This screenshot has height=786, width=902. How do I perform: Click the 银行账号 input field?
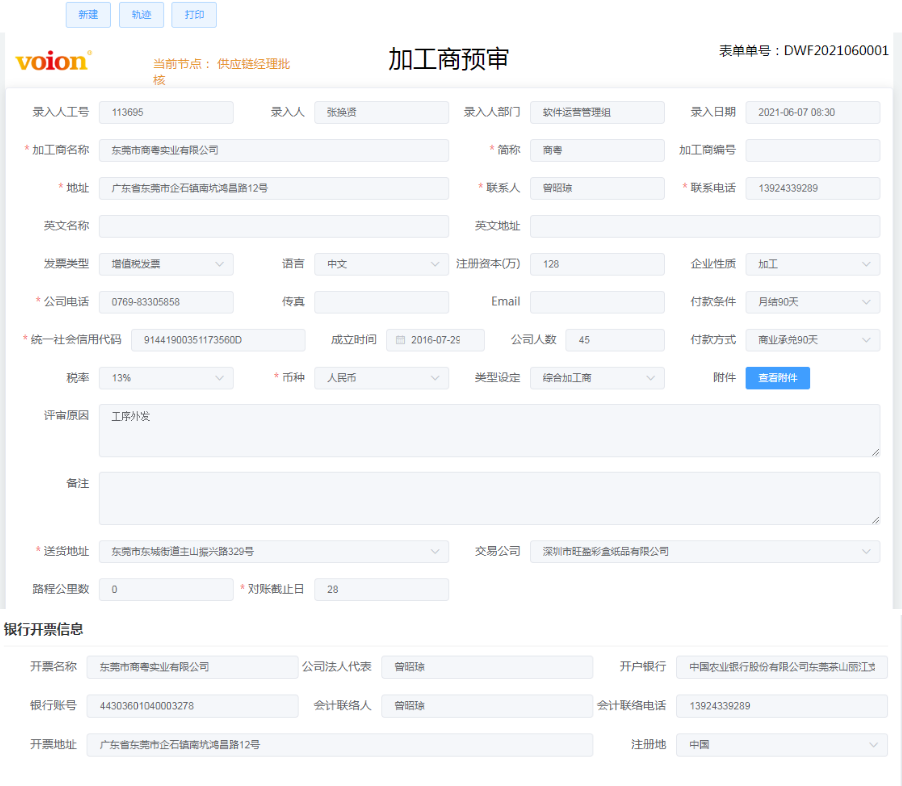[x=192, y=706]
